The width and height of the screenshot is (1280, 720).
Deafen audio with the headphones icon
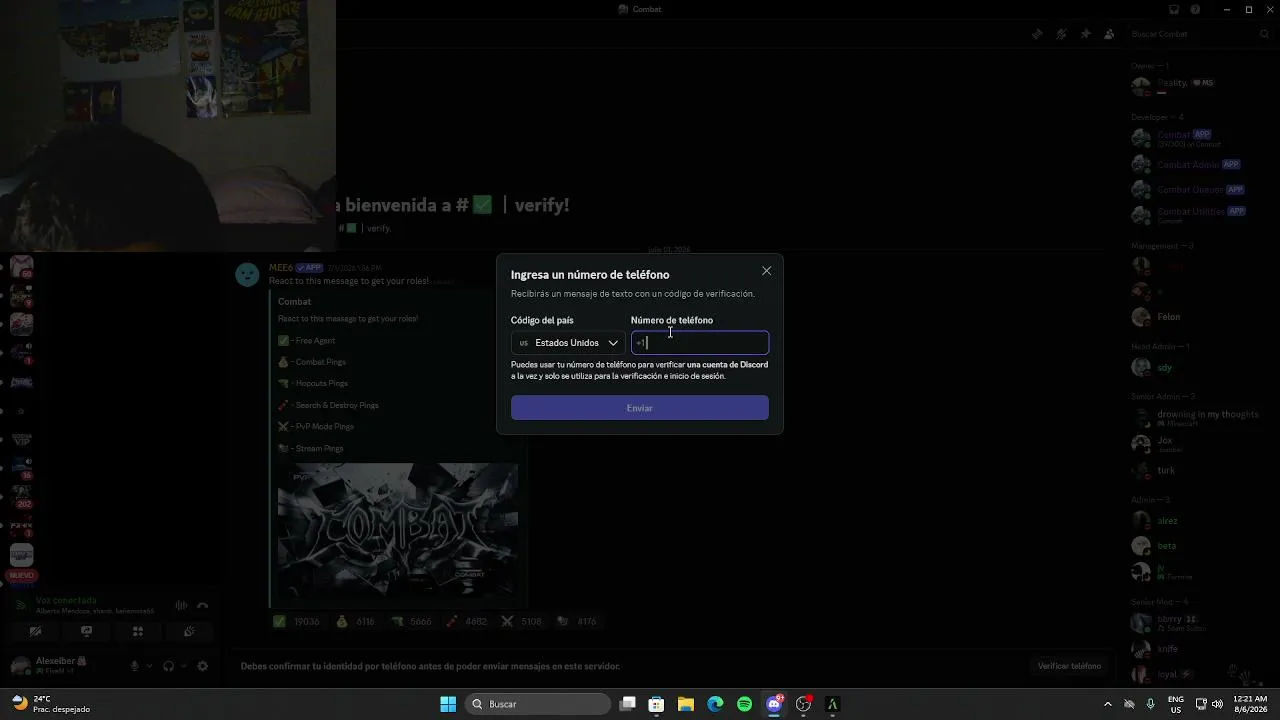click(x=169, y=666)
